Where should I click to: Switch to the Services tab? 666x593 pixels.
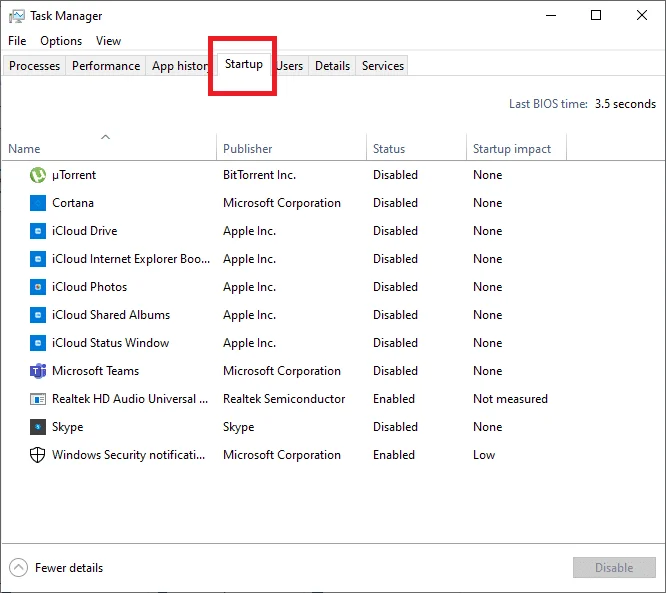tap(383, 66)
